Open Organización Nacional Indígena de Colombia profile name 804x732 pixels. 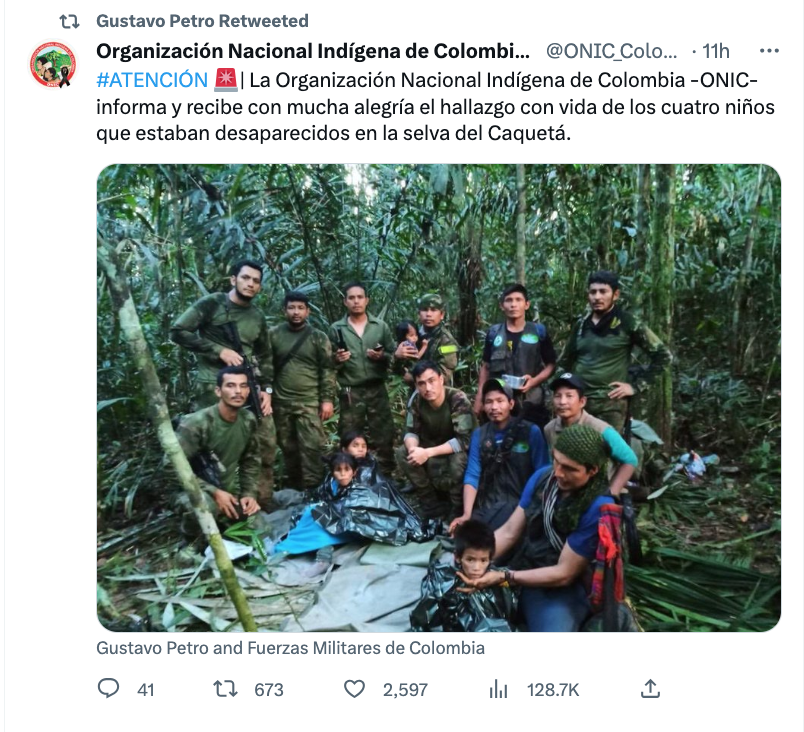point(313,51)
